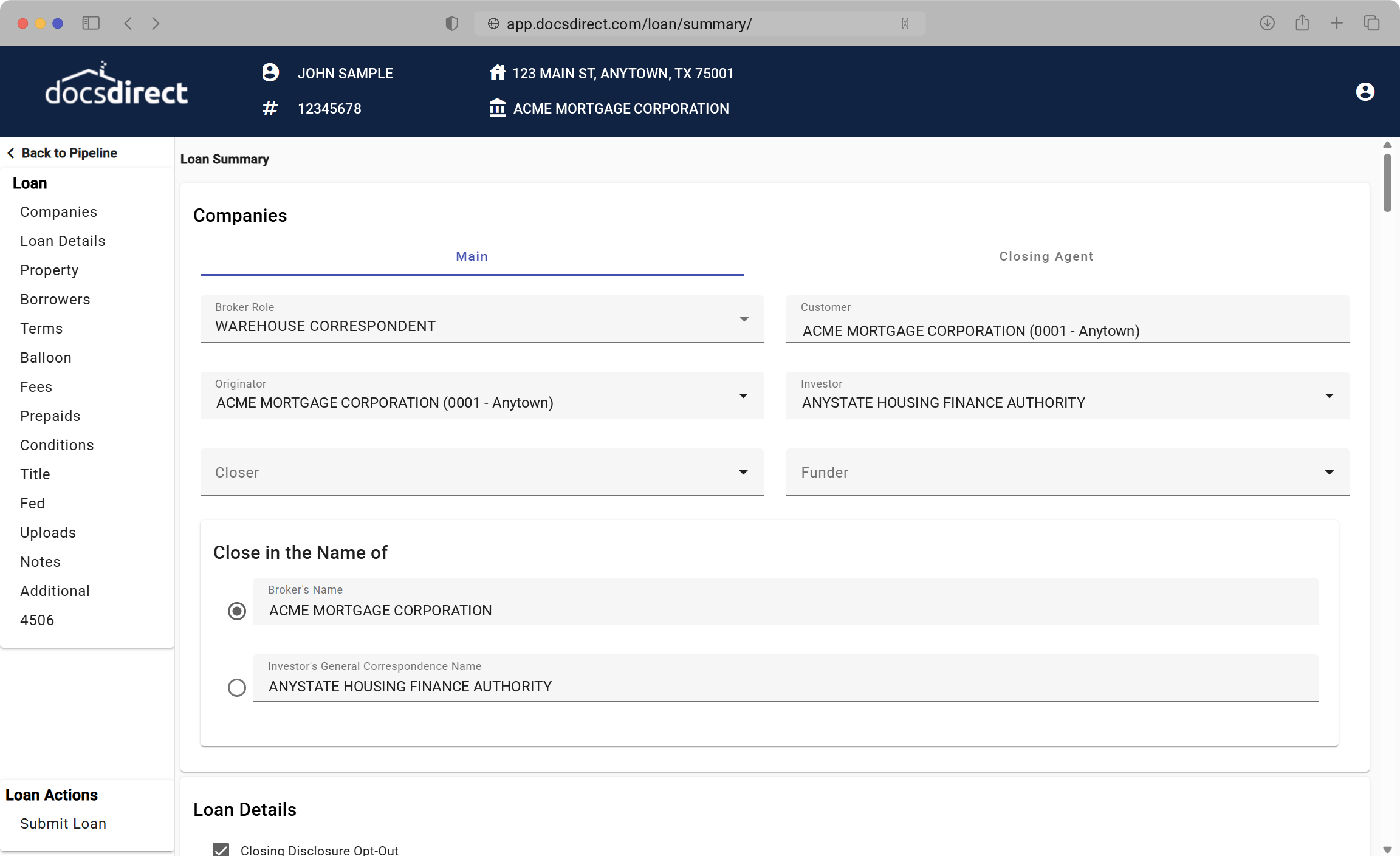Expand the Funder dropdown
The height and width of the screenshot is (856, 1400).
(1068, 472)
